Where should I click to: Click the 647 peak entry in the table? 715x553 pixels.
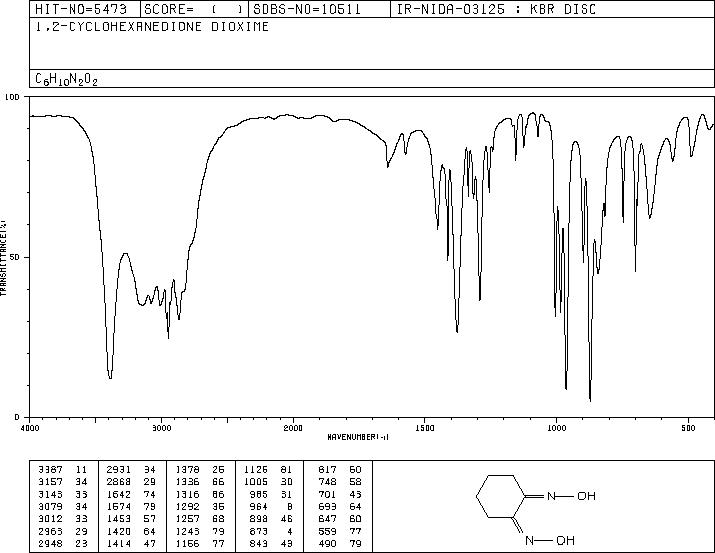click(340, 519)
